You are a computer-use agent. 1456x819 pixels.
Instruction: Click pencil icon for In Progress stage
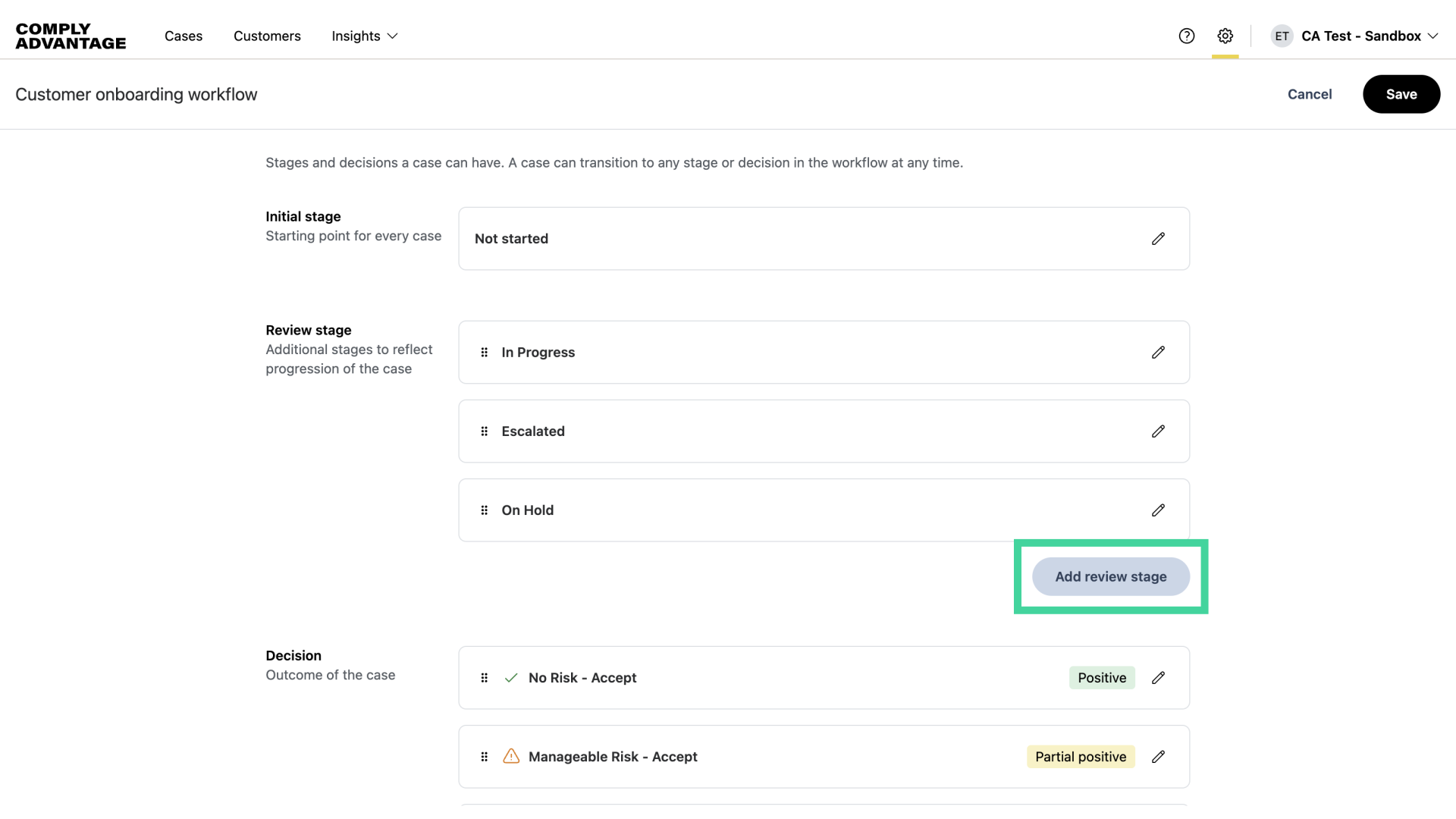(1158, 353)
